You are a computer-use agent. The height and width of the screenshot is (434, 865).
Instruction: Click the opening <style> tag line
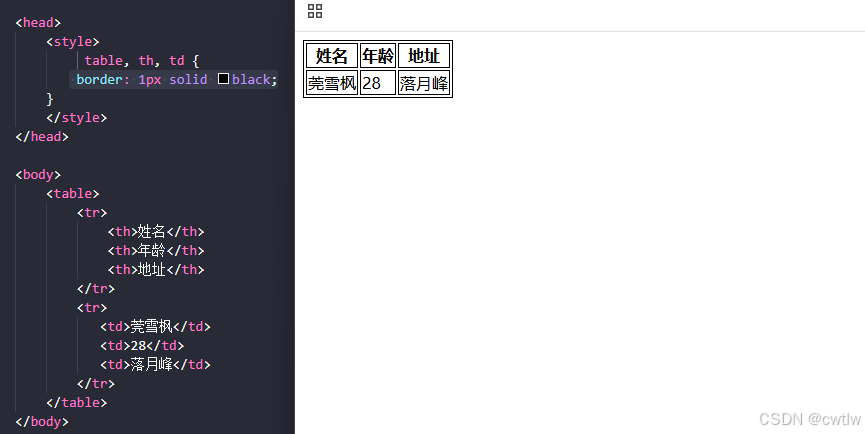click(x=73, y=41)
